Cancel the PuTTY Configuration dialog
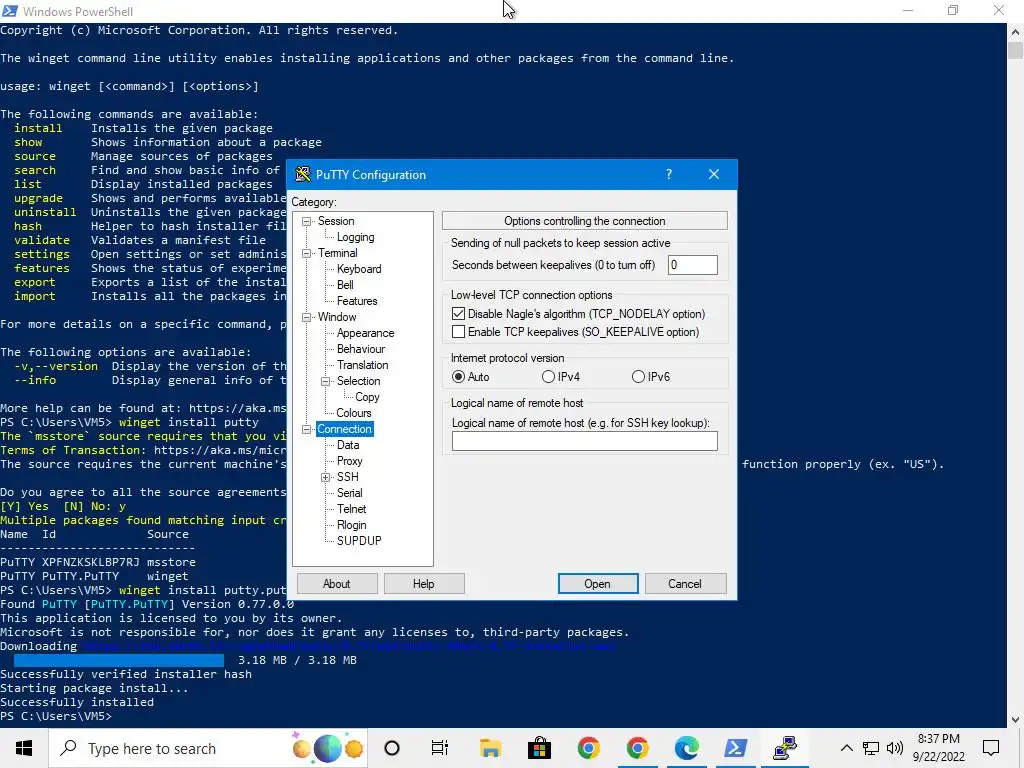 pos(685,584)
